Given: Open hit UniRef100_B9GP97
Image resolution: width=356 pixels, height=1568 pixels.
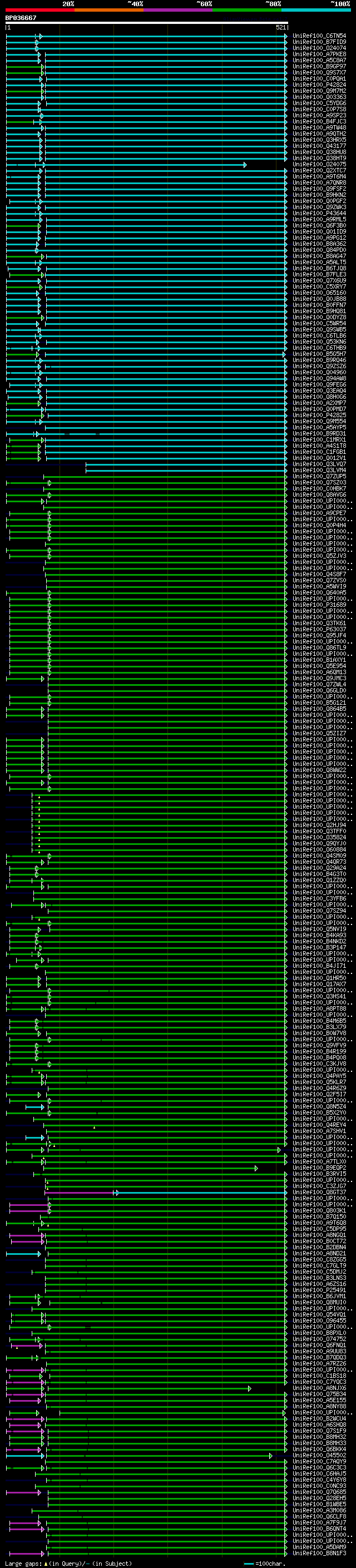Looking at the screenshot, I should 319,67.
